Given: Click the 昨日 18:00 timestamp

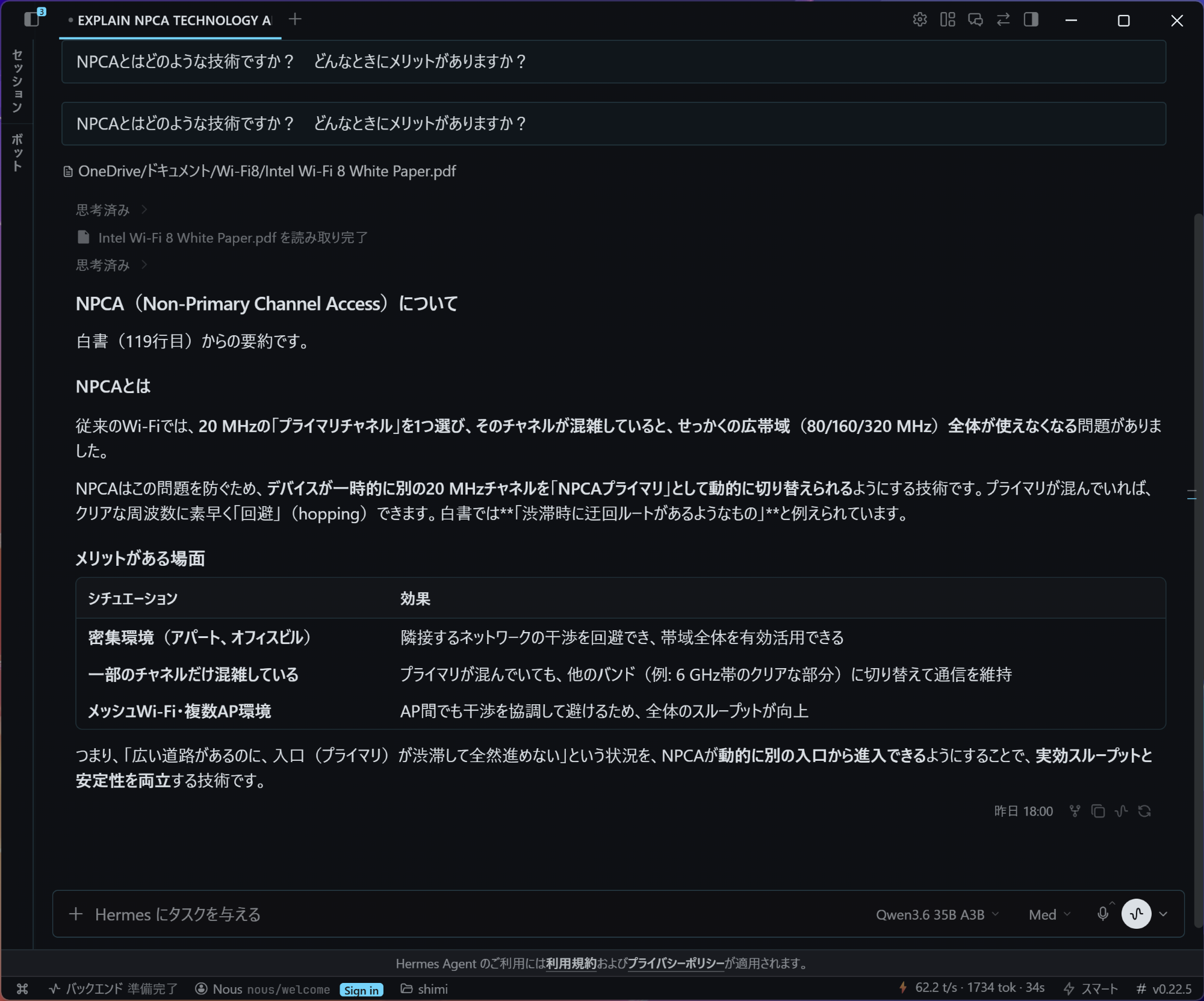Looking at the screenshot, I should point(1023,811).
